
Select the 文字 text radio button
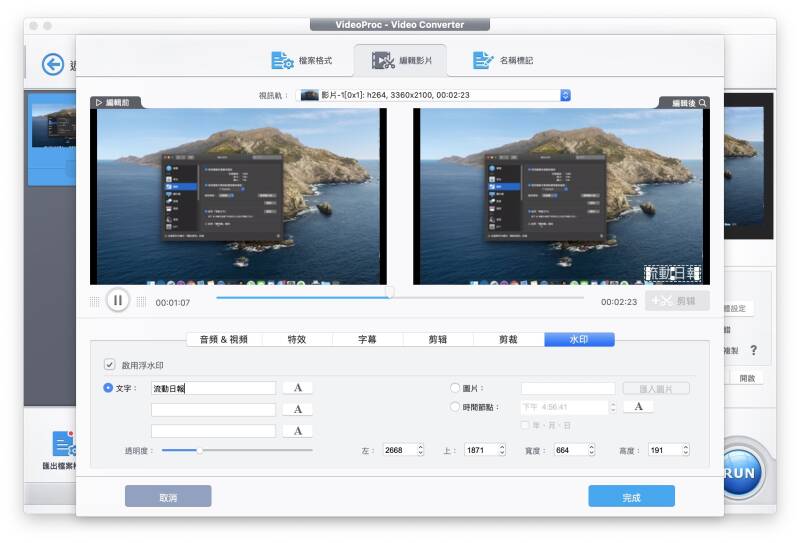click(x=108, y=388)
